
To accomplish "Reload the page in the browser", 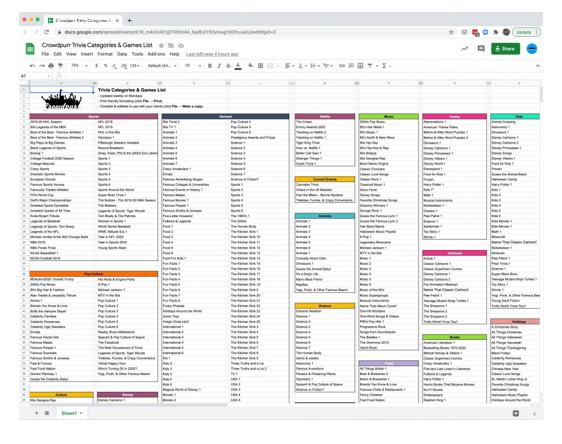I will pos(46,32).
